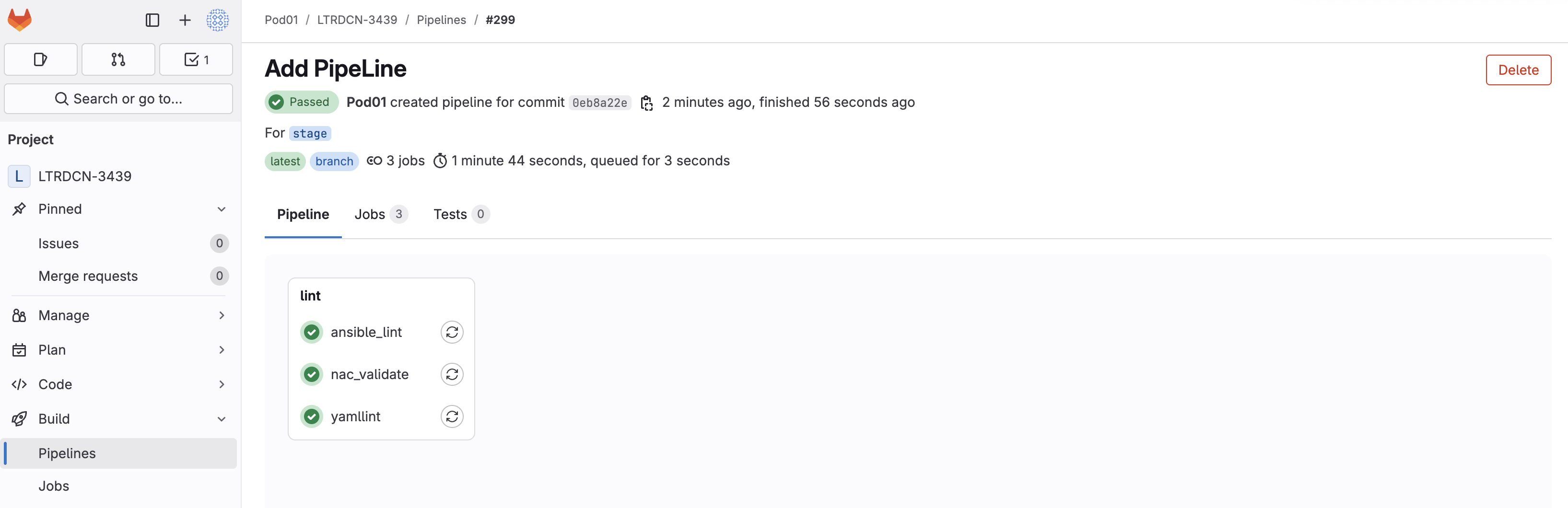Open merge requests shortcut icon
Viewport: 1568px width, 508px height.
pos(118,59)
